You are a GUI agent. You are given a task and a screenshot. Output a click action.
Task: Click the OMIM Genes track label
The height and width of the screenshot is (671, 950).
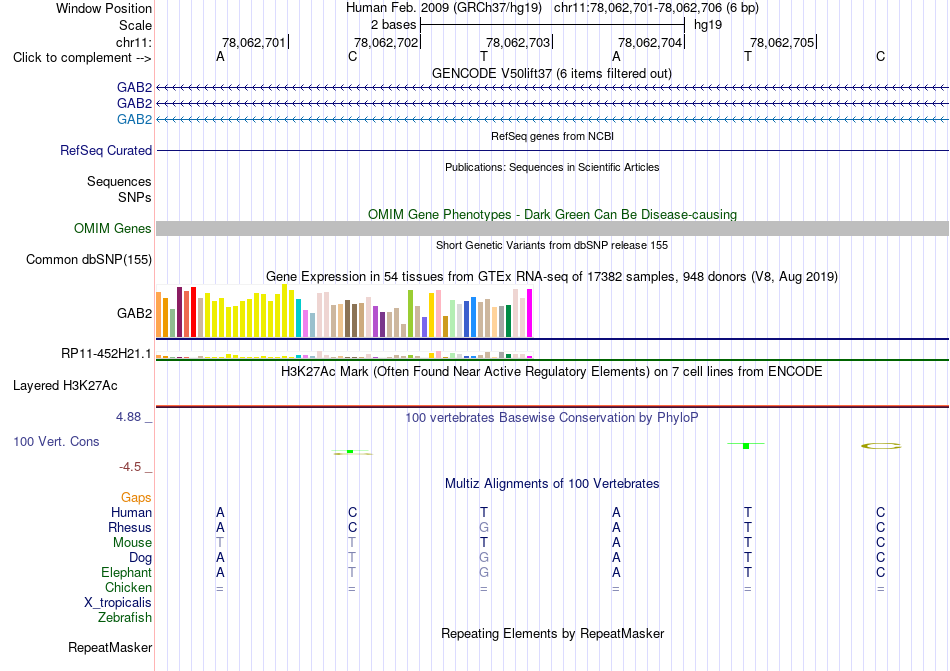(113, 228)
